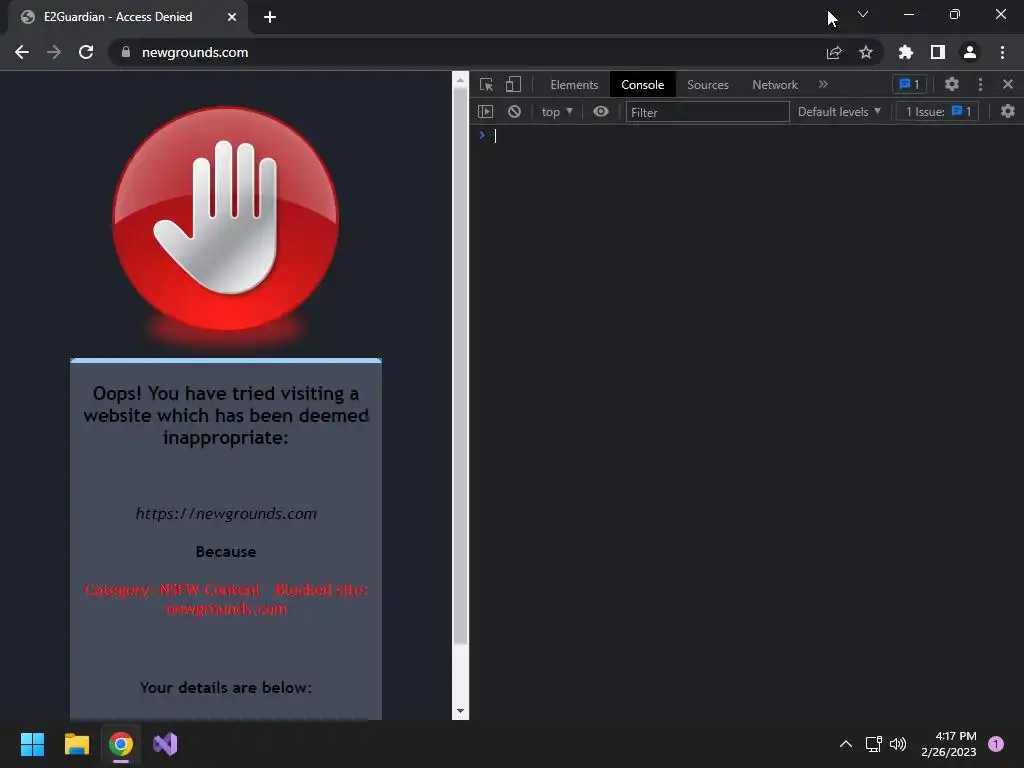1024x768 pixels.
Task: Open Chrome's three-dot main menu
Action: (x=1002, y=52)
